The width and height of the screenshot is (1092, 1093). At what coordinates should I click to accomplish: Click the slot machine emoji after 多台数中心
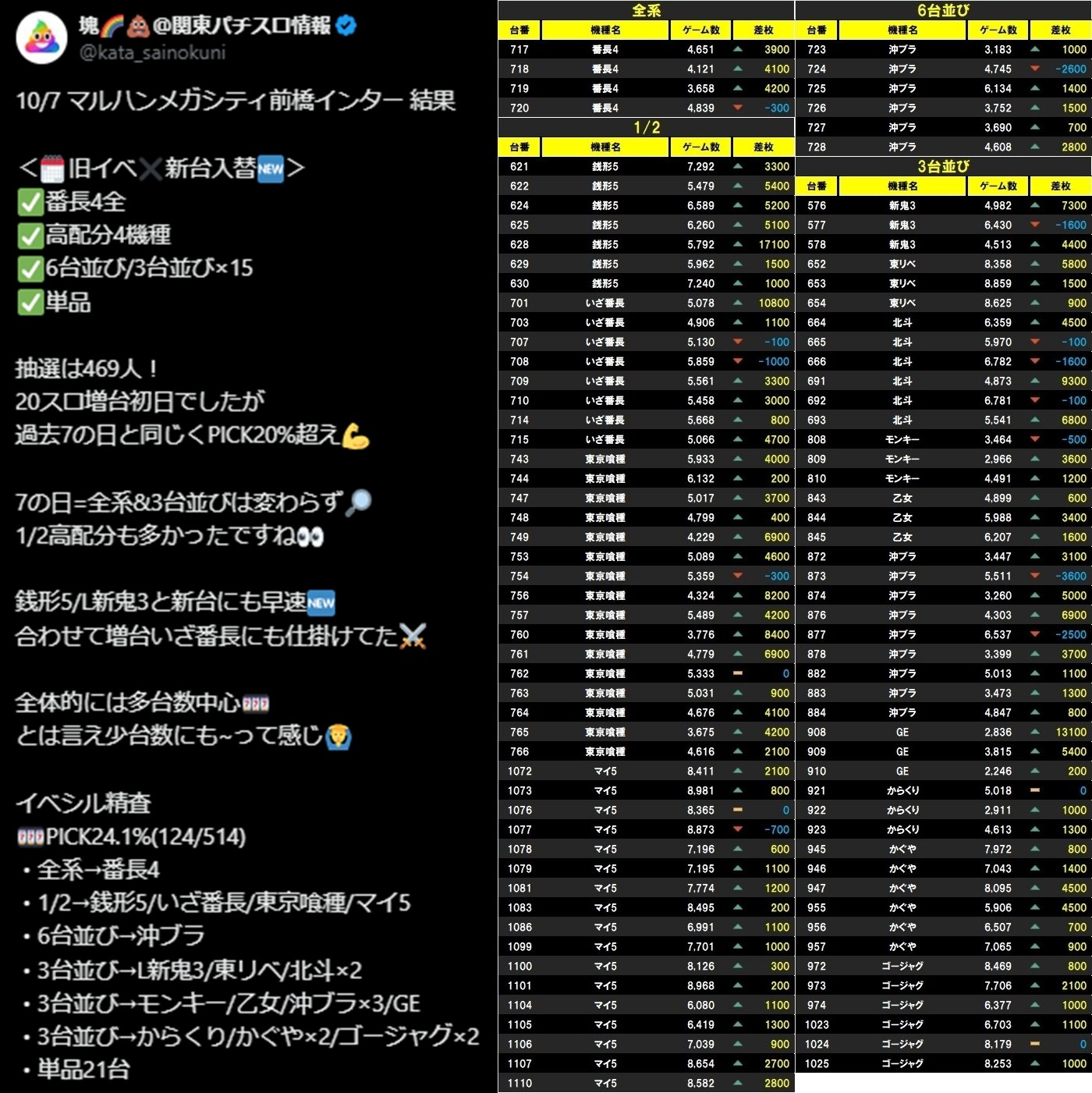(x=256, y=704)
